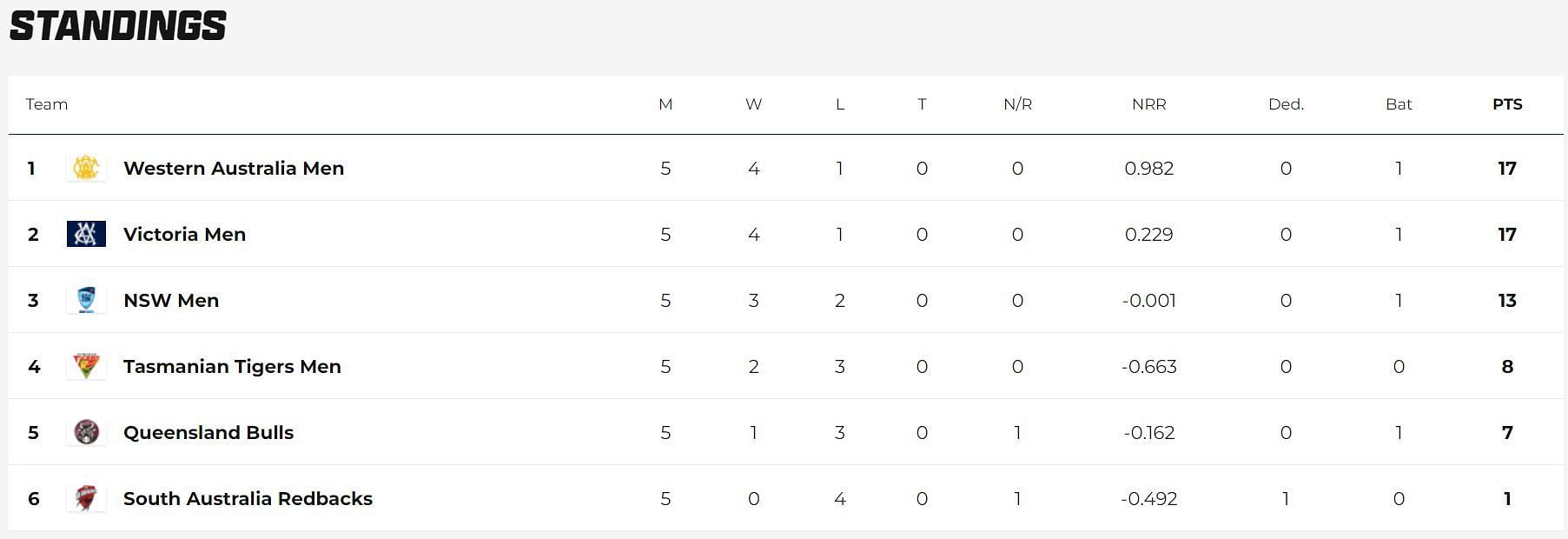Click the W wins column header

point(753,104)
